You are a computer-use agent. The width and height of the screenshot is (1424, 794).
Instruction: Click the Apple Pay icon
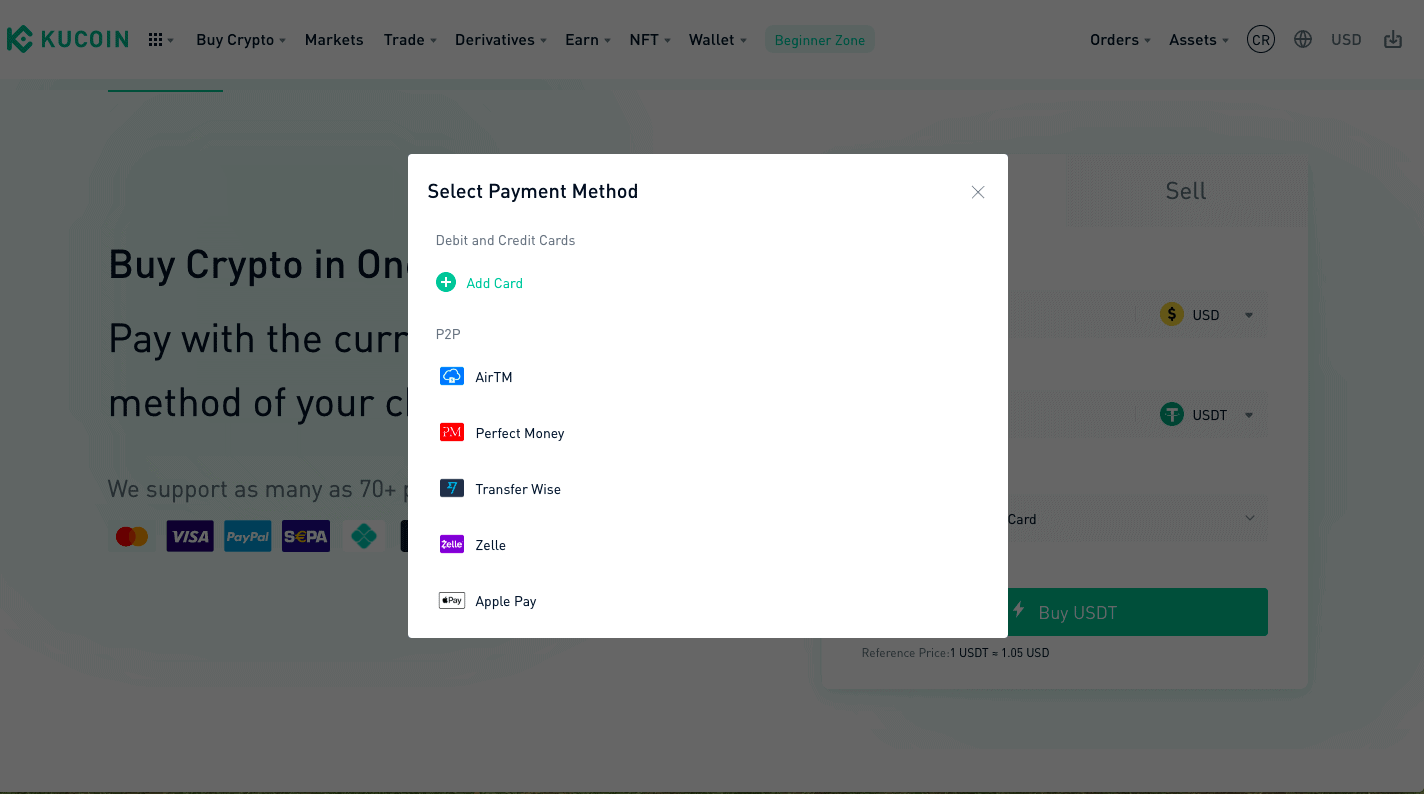pos(452,601)
